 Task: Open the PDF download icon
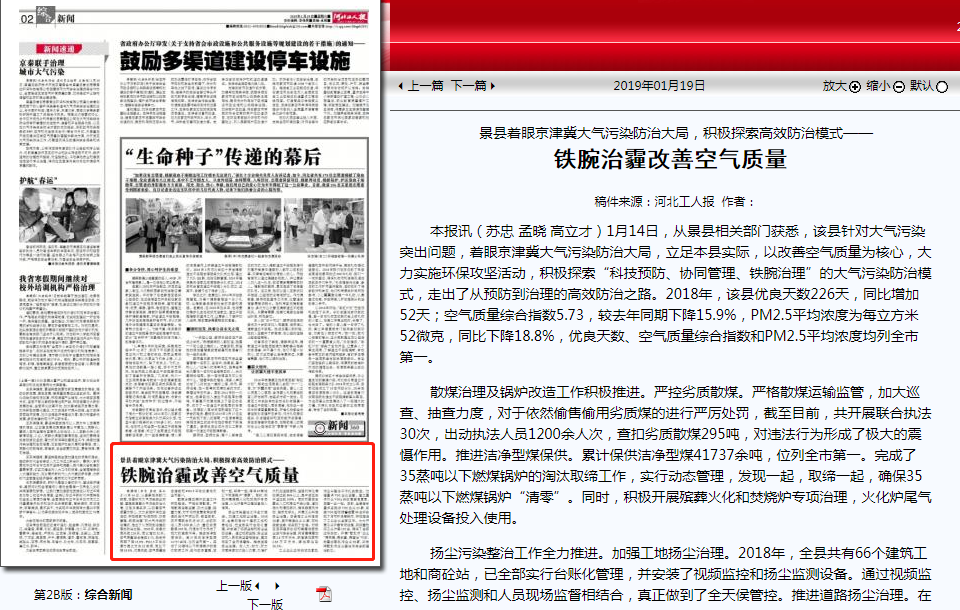point(324,594)
